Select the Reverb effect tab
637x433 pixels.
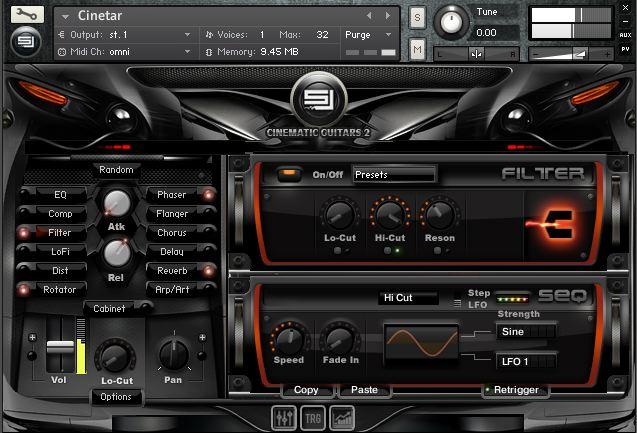[x=172, y=271]
